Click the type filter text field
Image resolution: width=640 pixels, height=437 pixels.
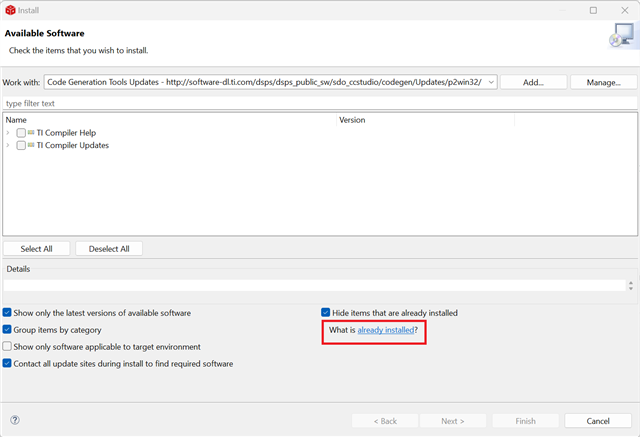320,103
